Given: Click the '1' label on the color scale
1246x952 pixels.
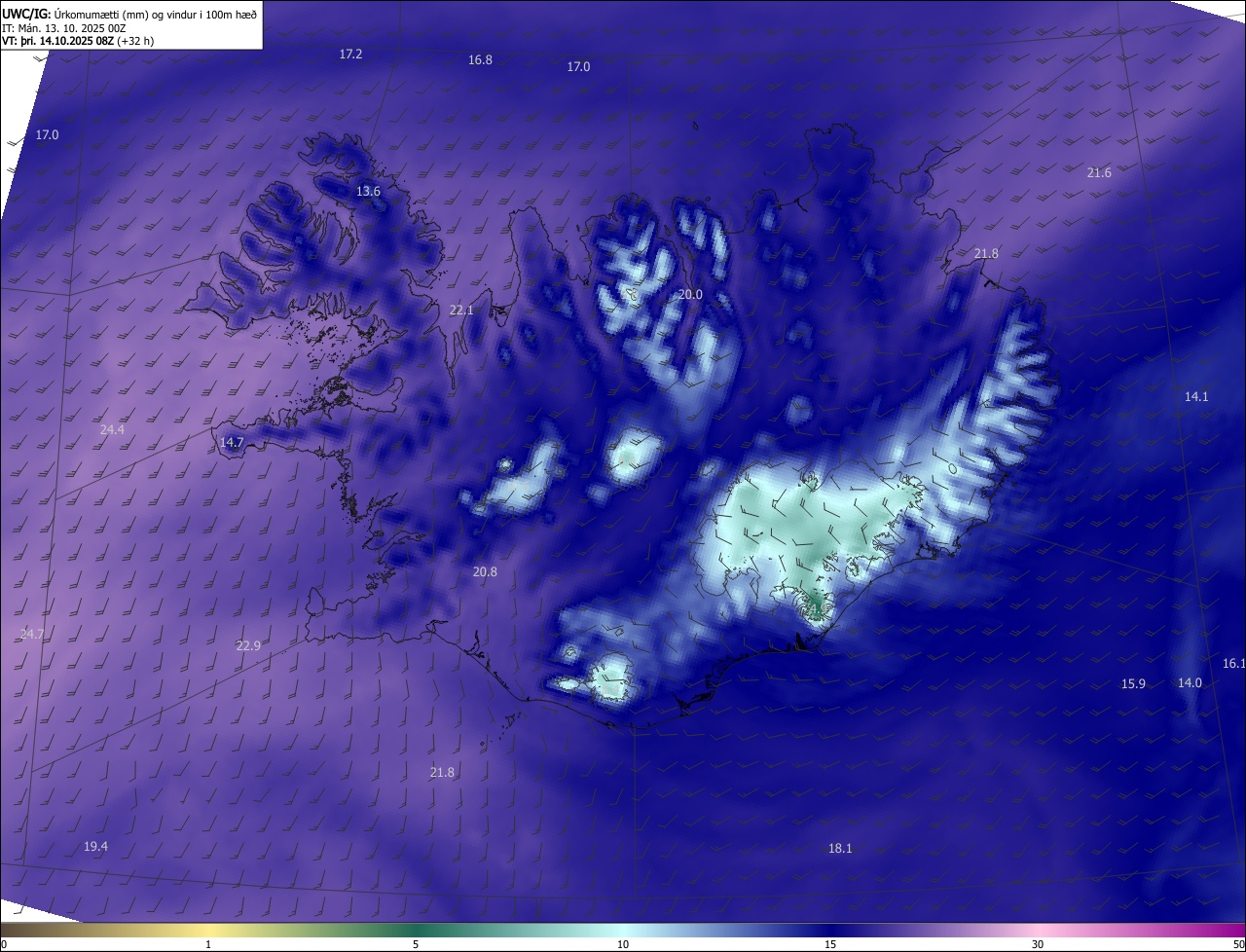Looking at the screenshot, I should click(x=208, y=944).
